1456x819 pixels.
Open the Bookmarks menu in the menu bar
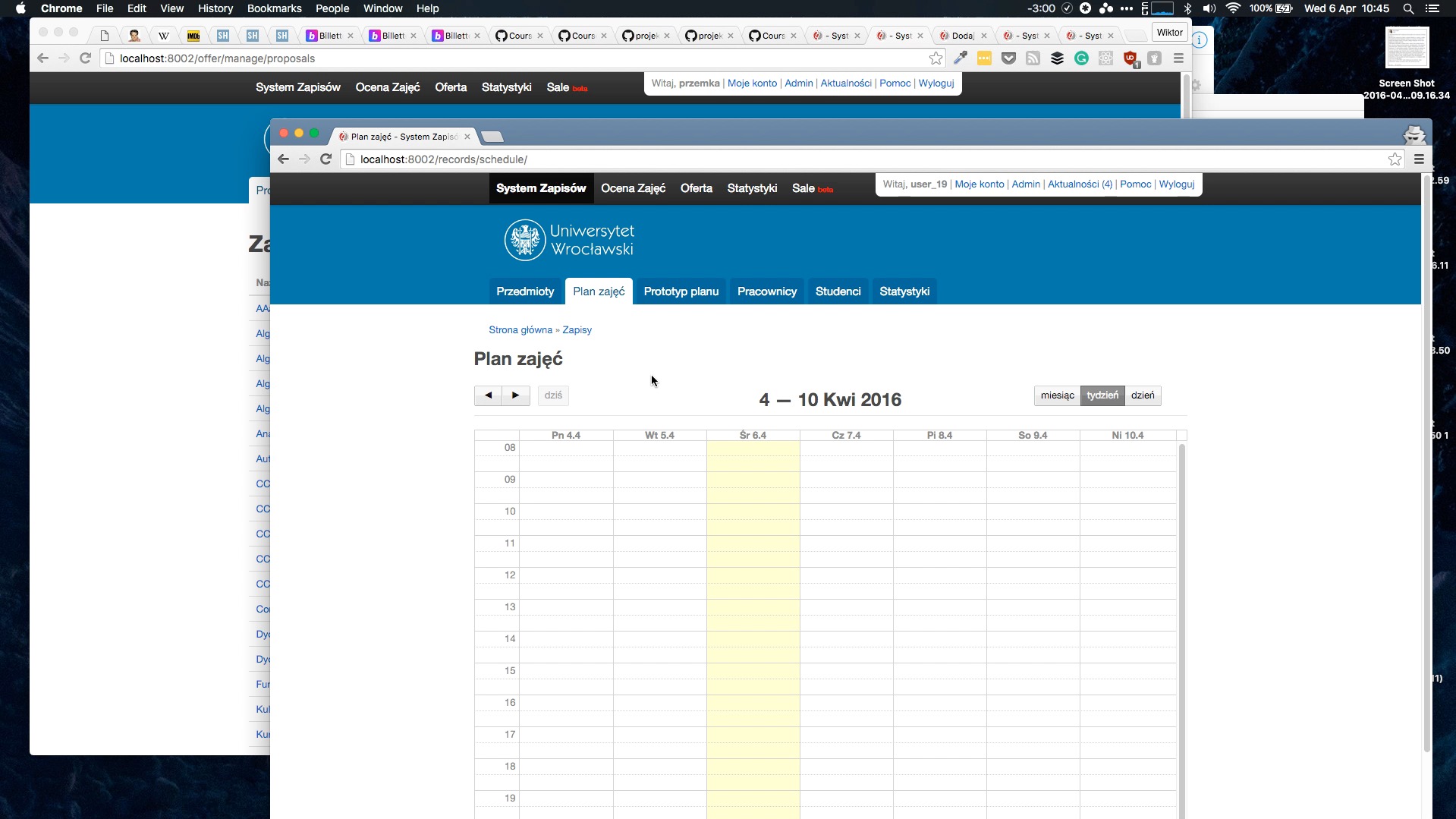(x=274, y=8)
